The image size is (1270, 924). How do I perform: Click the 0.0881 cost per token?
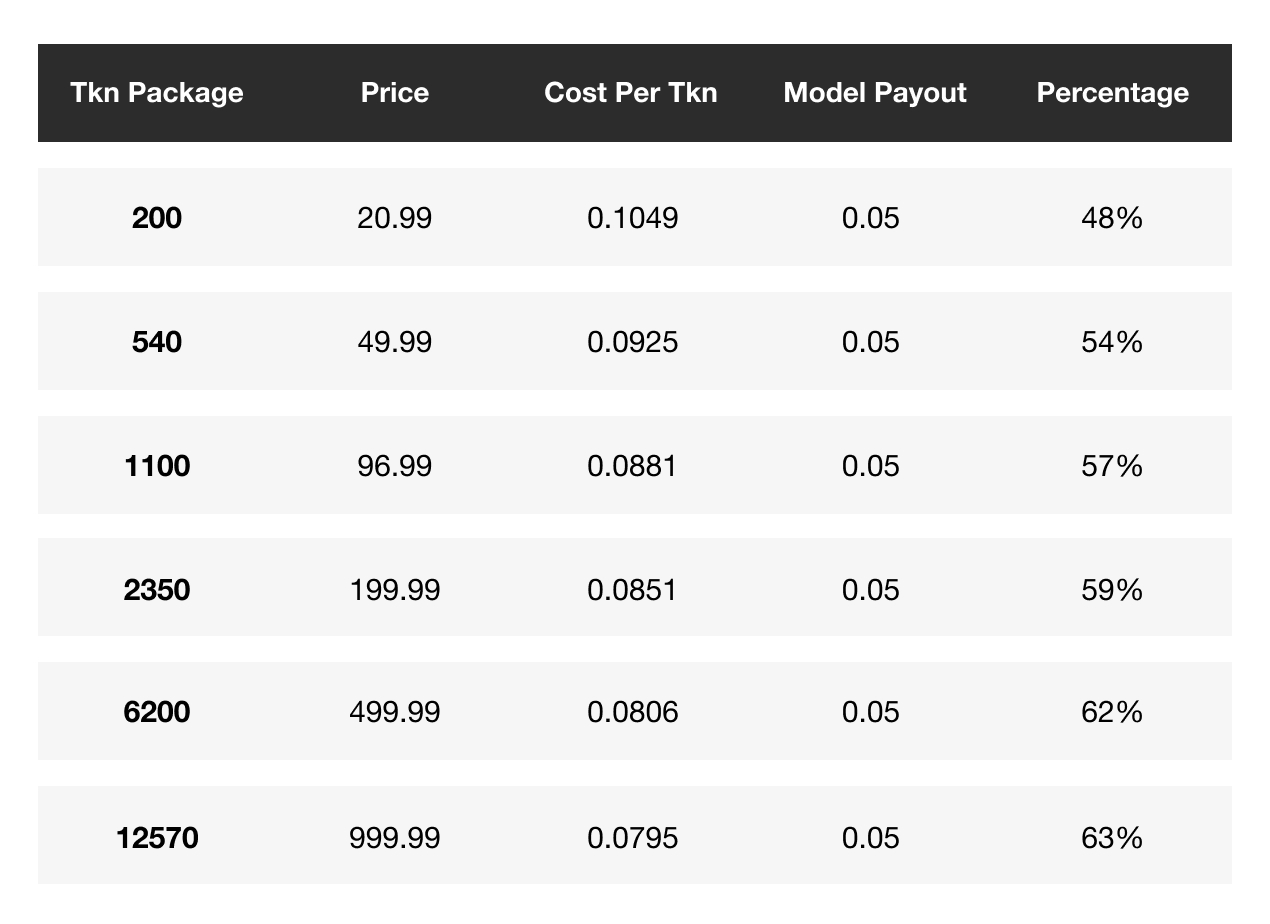pos(632,466)
